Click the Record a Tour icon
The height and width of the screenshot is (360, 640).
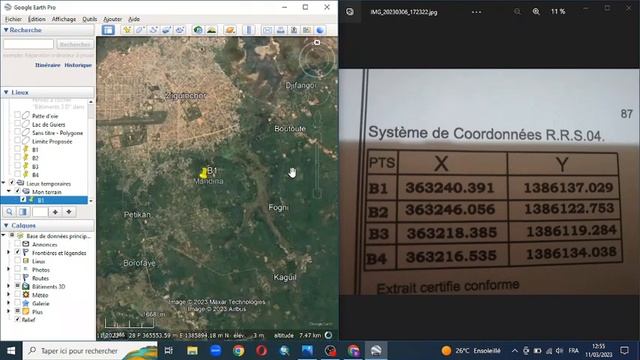pos(180,30)
